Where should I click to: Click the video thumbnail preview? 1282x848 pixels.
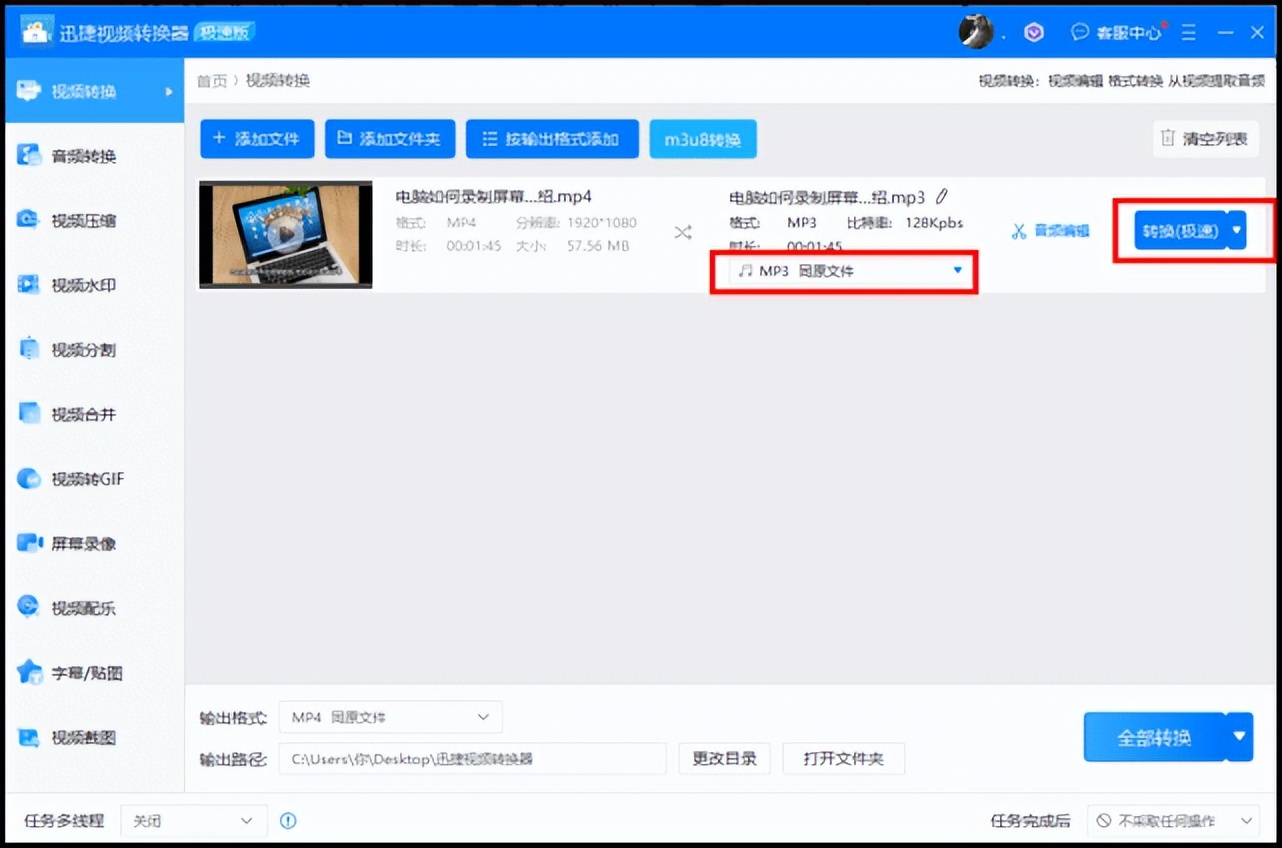(x=285, y=232)
